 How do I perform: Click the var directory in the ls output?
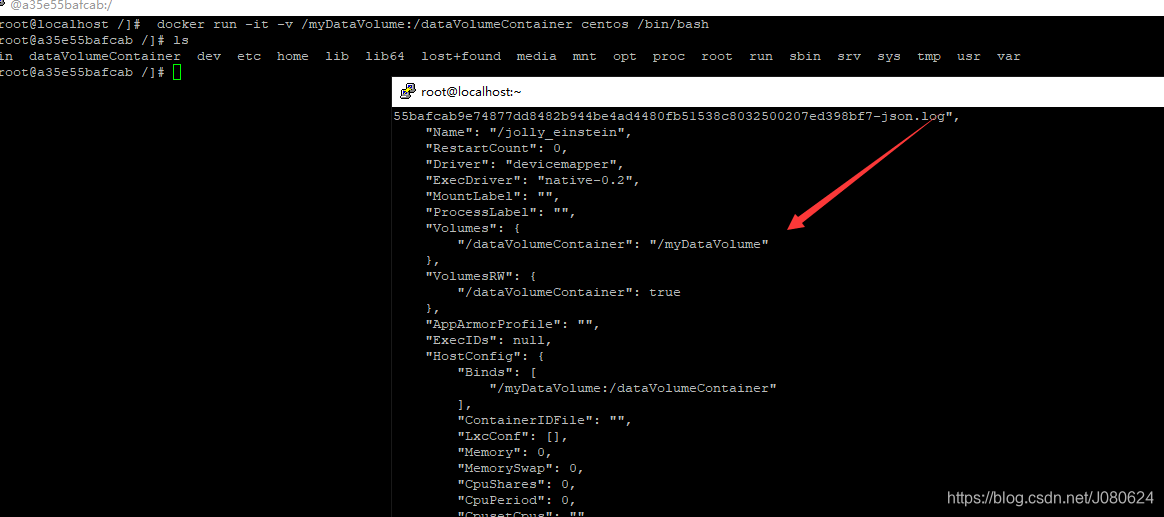coord(1008,56)
